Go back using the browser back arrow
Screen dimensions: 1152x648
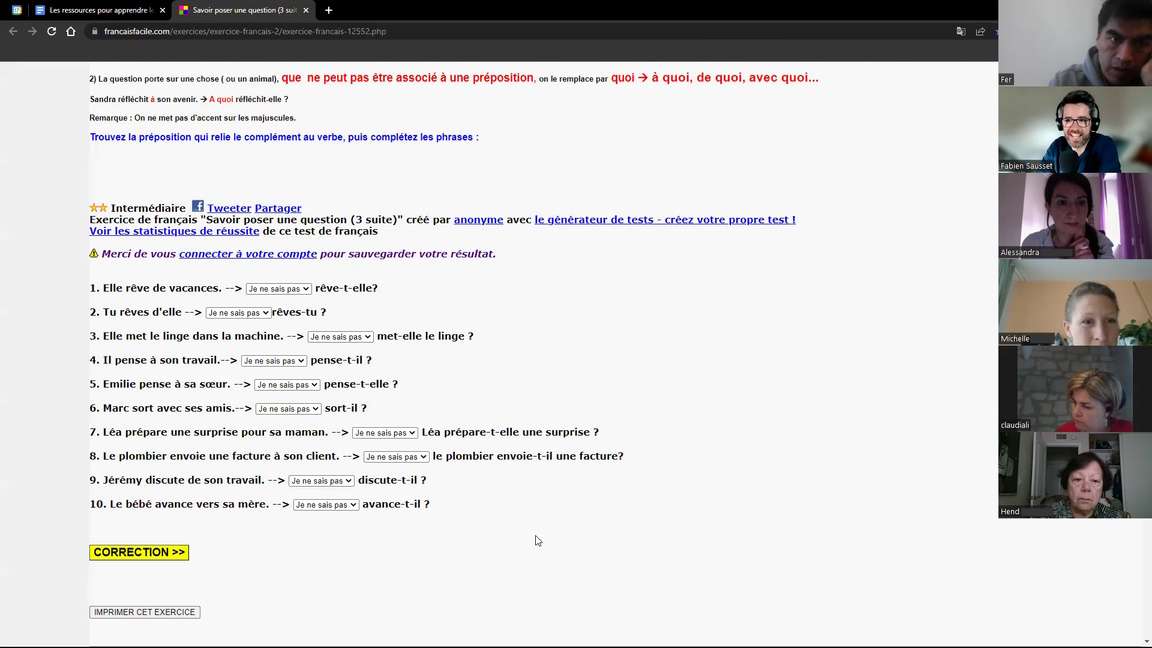coord(13,32)
